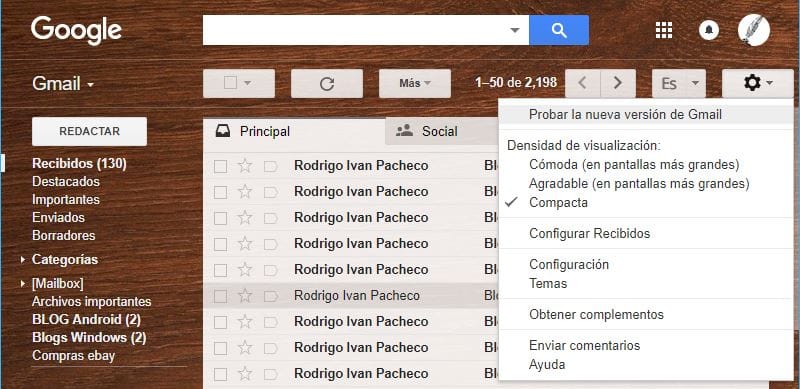Open the selection options arrow beside checkbox

tap(247, 83)
